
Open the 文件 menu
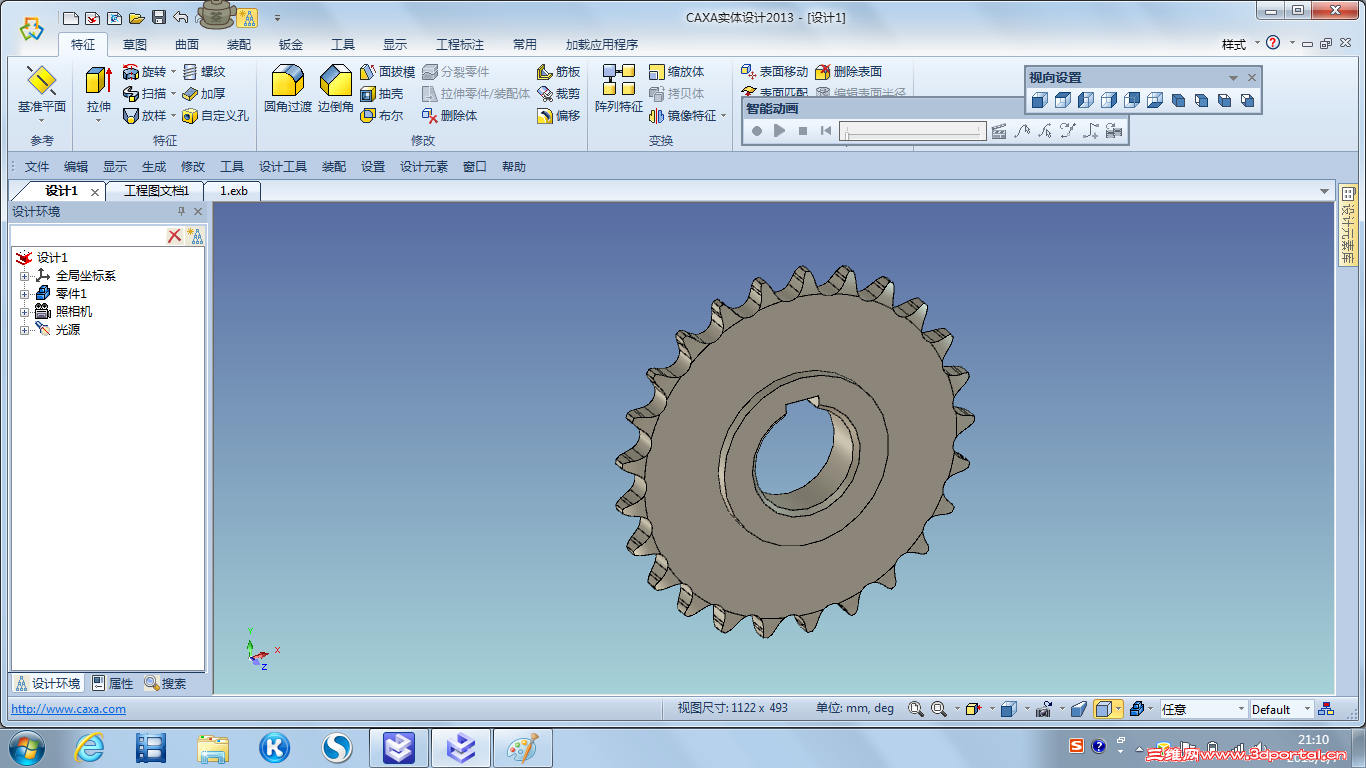[x=37, y=167]
